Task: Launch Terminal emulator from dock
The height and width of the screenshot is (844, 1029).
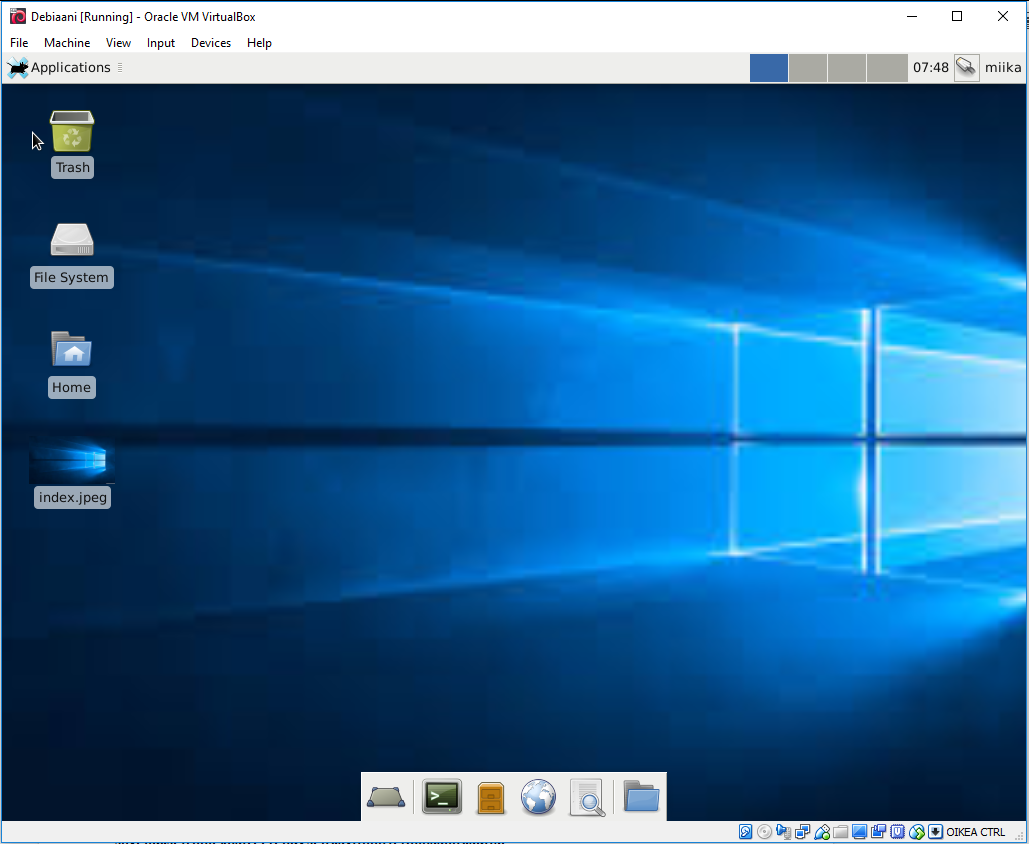Action: click(x=442, y=797)
